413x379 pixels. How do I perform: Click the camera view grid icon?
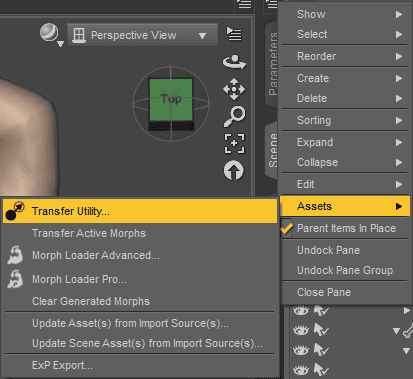(79, 35)
